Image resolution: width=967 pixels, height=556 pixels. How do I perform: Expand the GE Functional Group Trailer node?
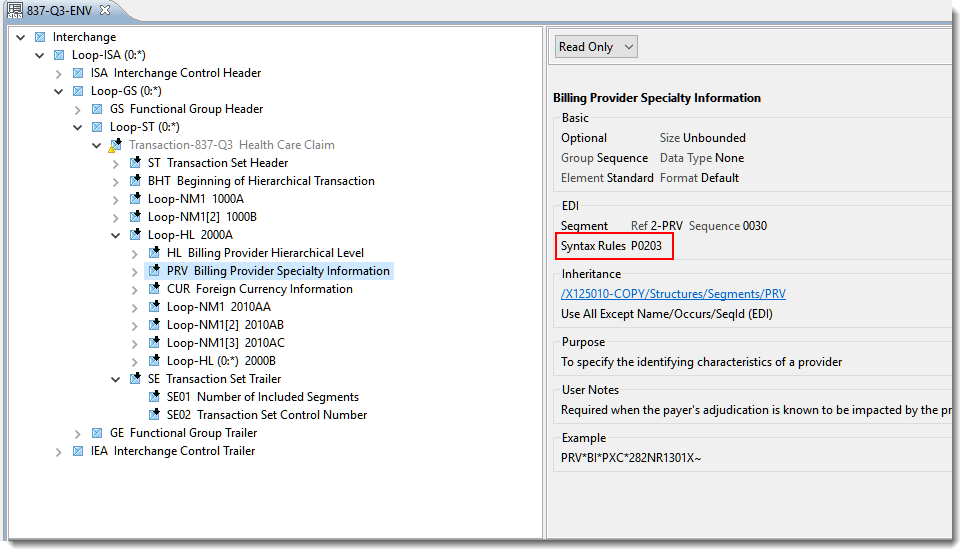coord(79,433)
